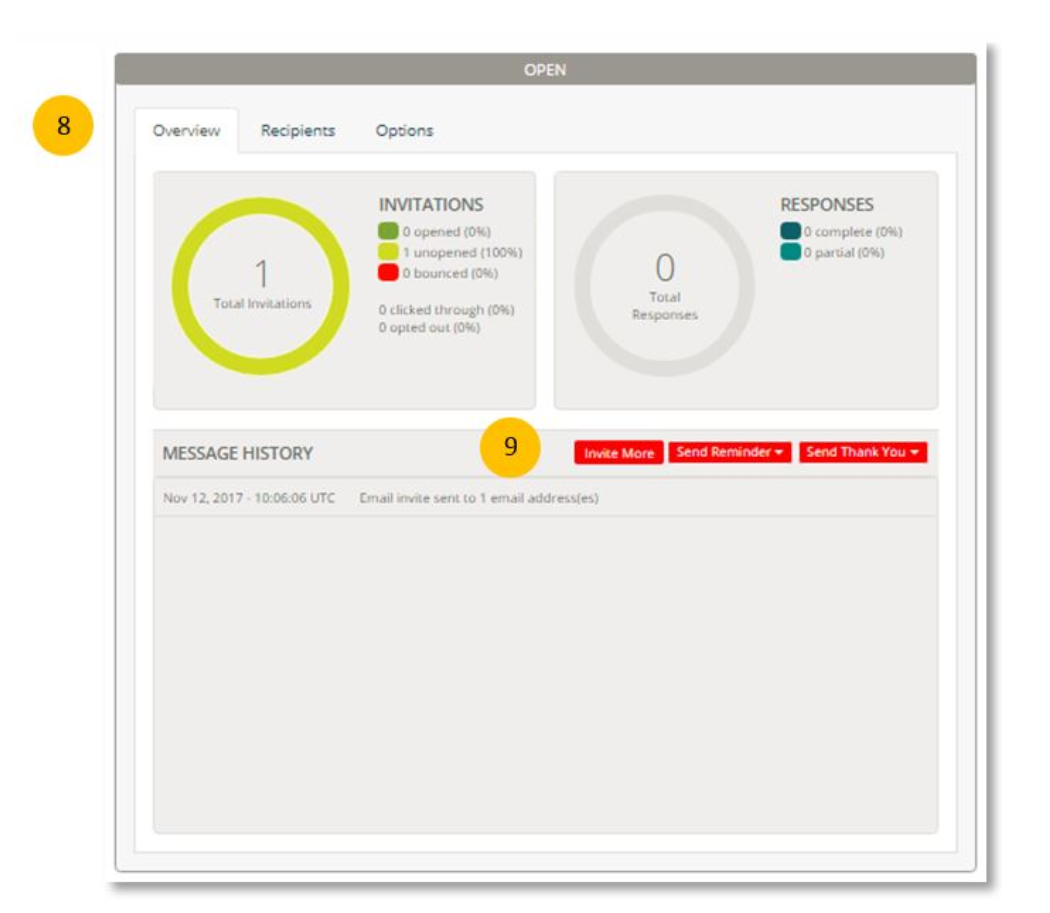Screen dimensions: 1050x913
Task: Click the MESSAGE HISTORY heading
Action: point(238,453)
